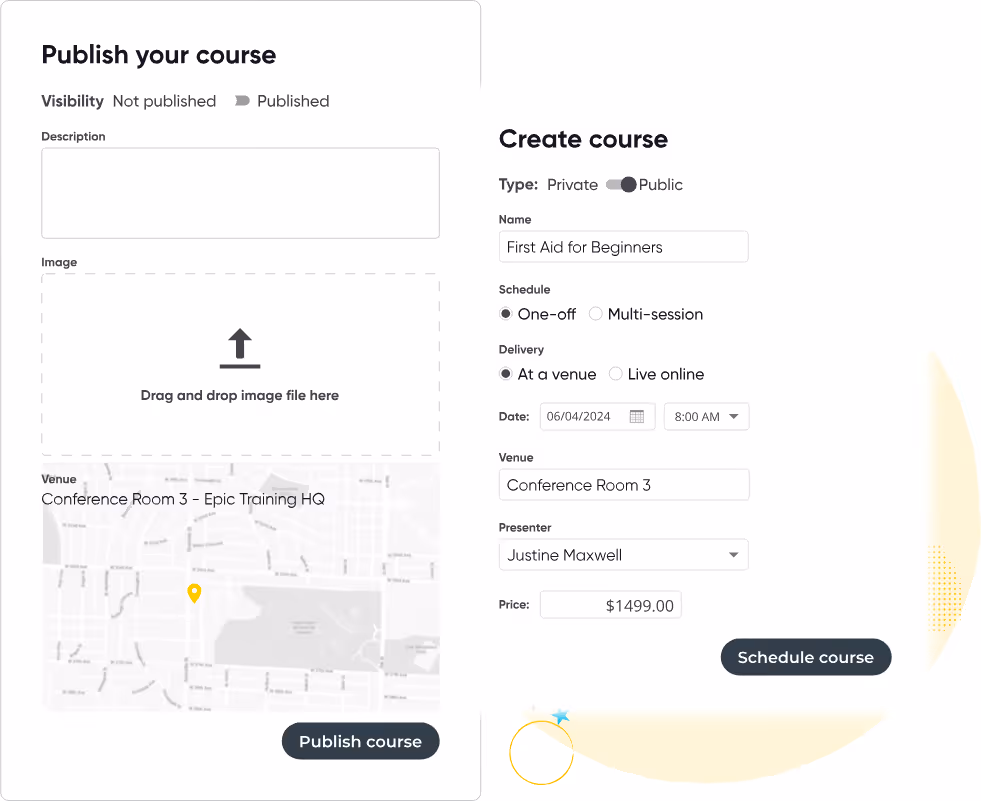Select the Multi-session schedule option
This screenshot has height=801, width=981.
pos(595,313)
